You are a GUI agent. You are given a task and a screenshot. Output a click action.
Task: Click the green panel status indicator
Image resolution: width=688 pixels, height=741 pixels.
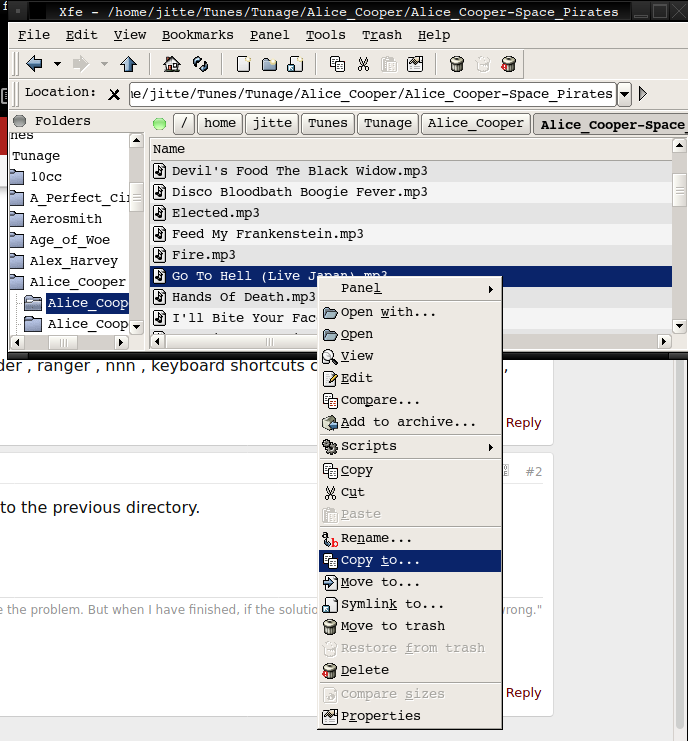pyautogui.click(x=159, y=124)
